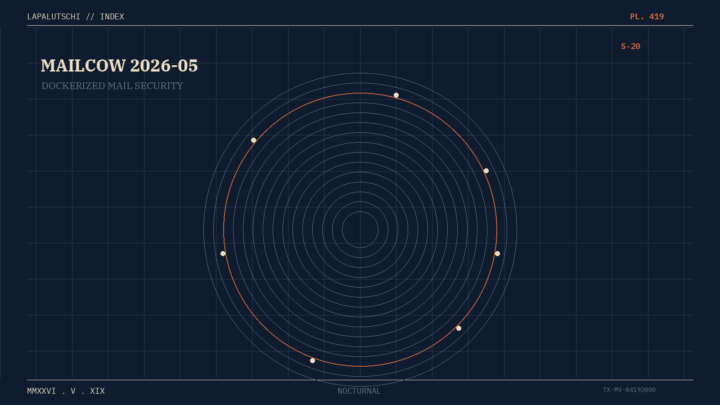
Task: Click the 'MMXXVI . V . XIX' date
Action: [x=66, y=391]
